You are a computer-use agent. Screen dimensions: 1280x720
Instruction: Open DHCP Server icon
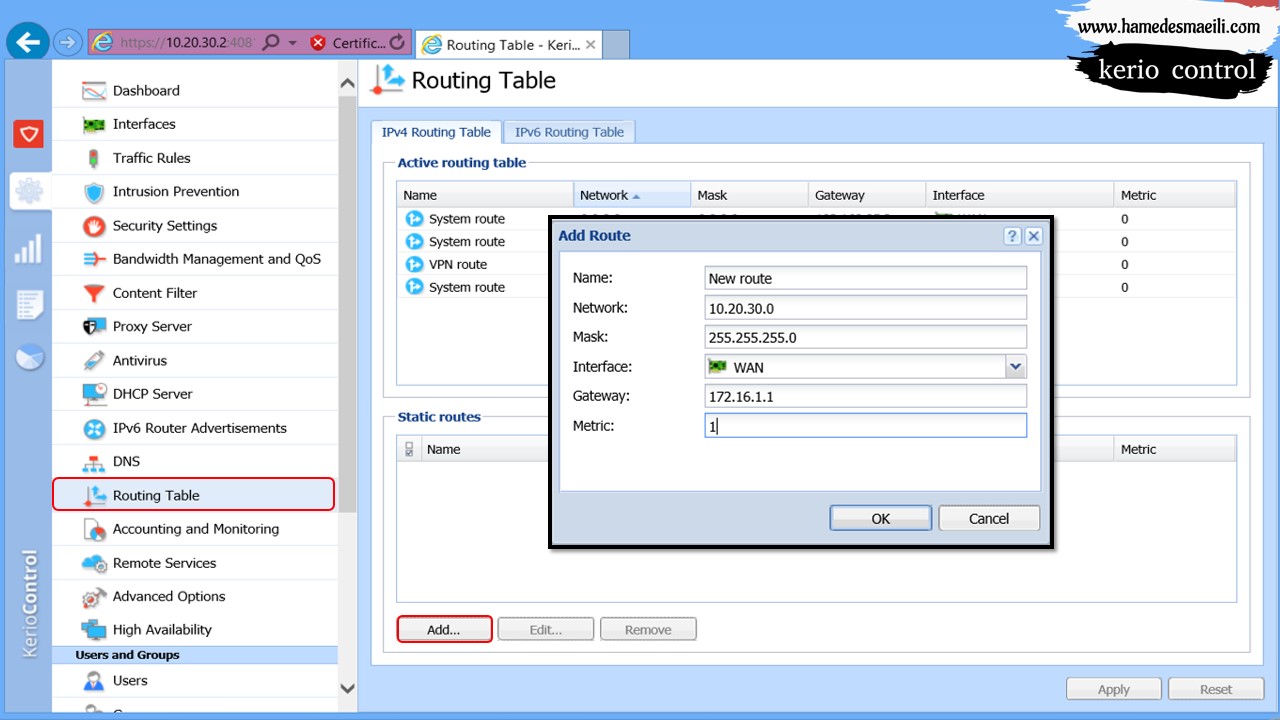pos(94,394)
